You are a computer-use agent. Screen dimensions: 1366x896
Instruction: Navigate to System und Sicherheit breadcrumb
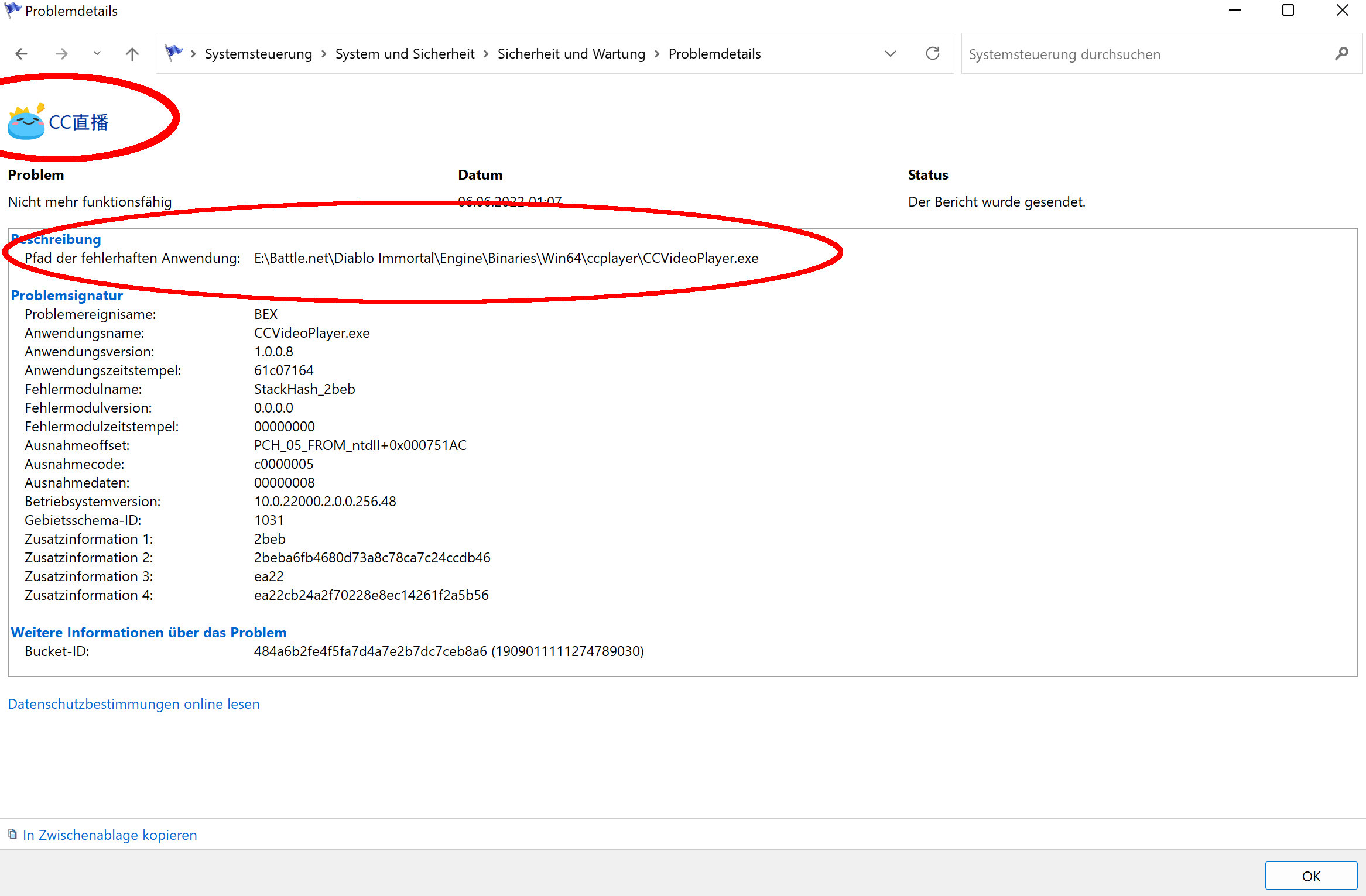point(405,54)
